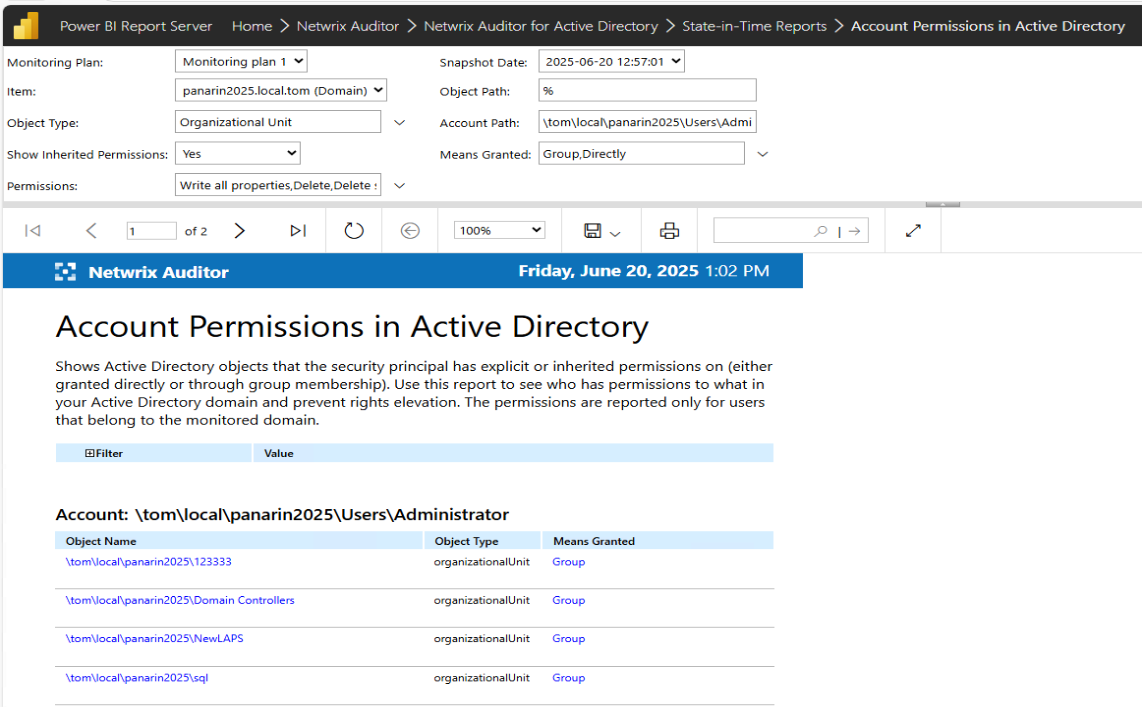
Task: Open the Domain Controllers object link
Action: 180,600
